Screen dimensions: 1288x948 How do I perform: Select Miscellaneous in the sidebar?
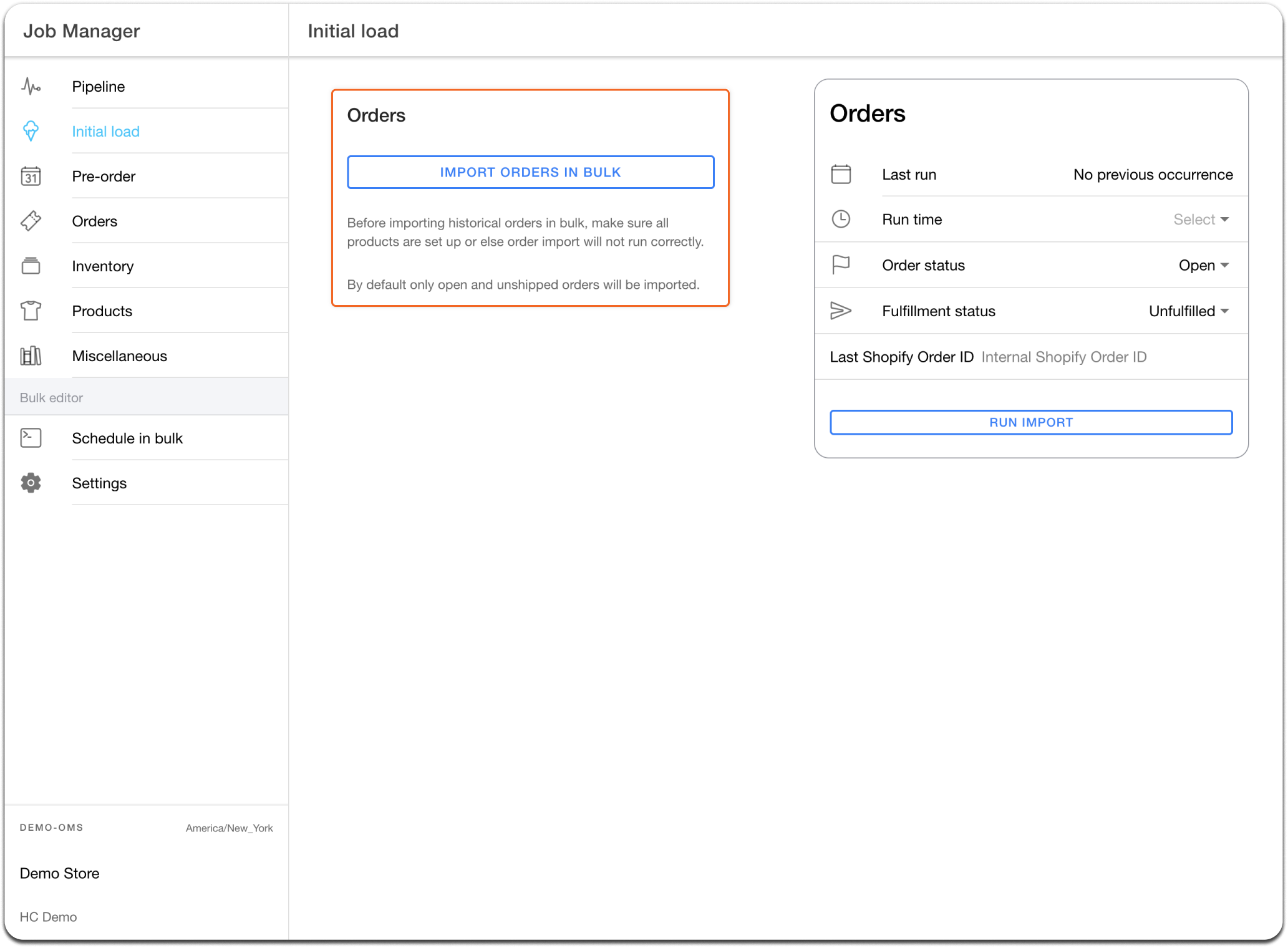[x=119, y=356]
